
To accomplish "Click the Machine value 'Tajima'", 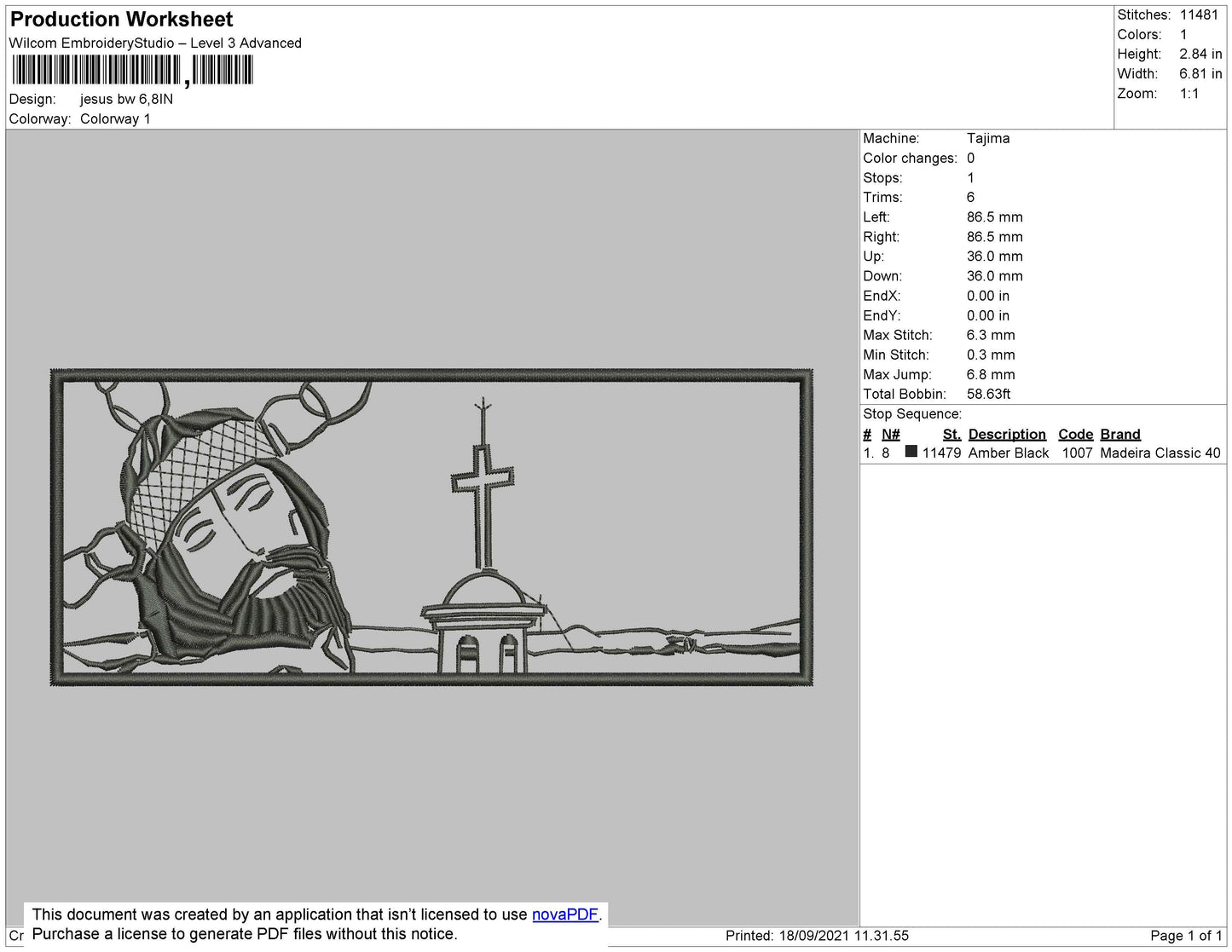I will click(988, 138).
